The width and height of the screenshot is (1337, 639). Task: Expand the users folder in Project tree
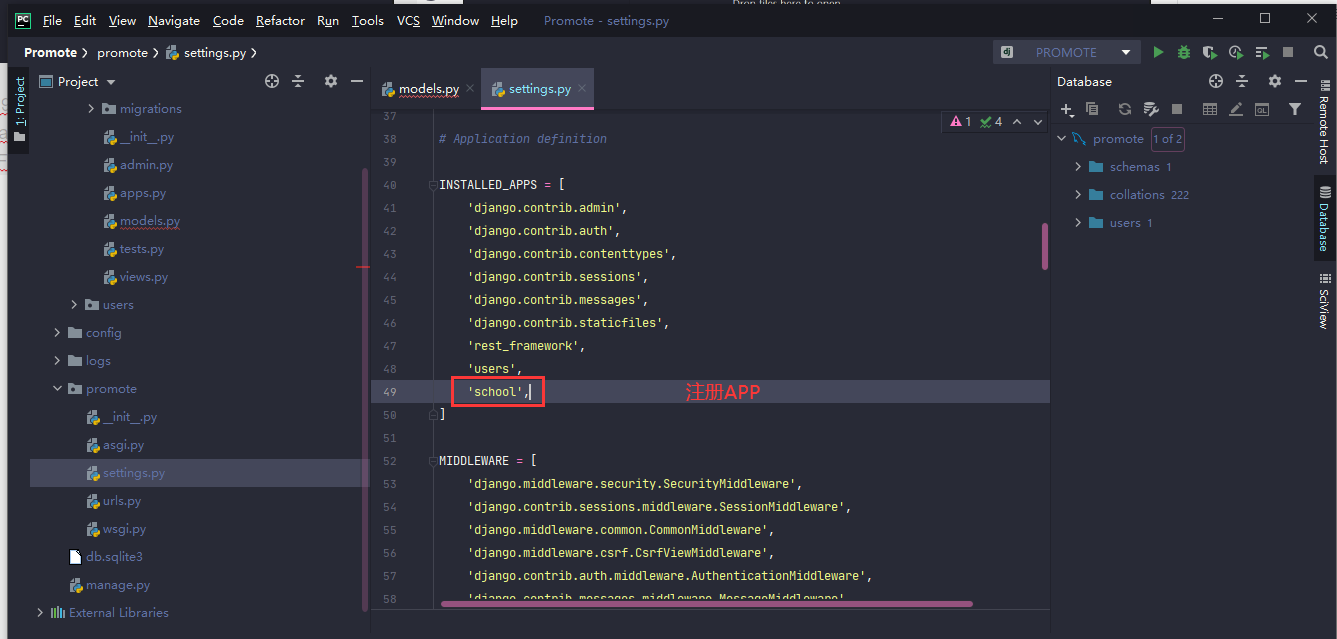(74, 305)
